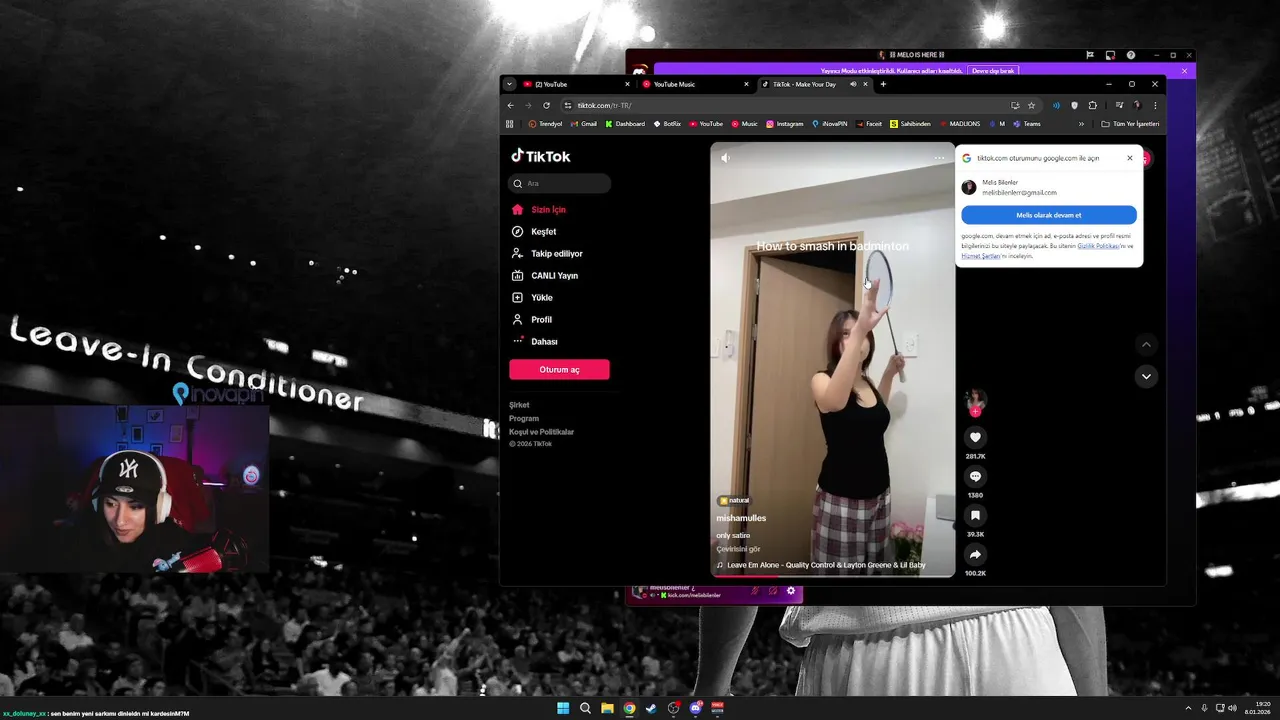Click the browser back arrow

tap(510, 105)
